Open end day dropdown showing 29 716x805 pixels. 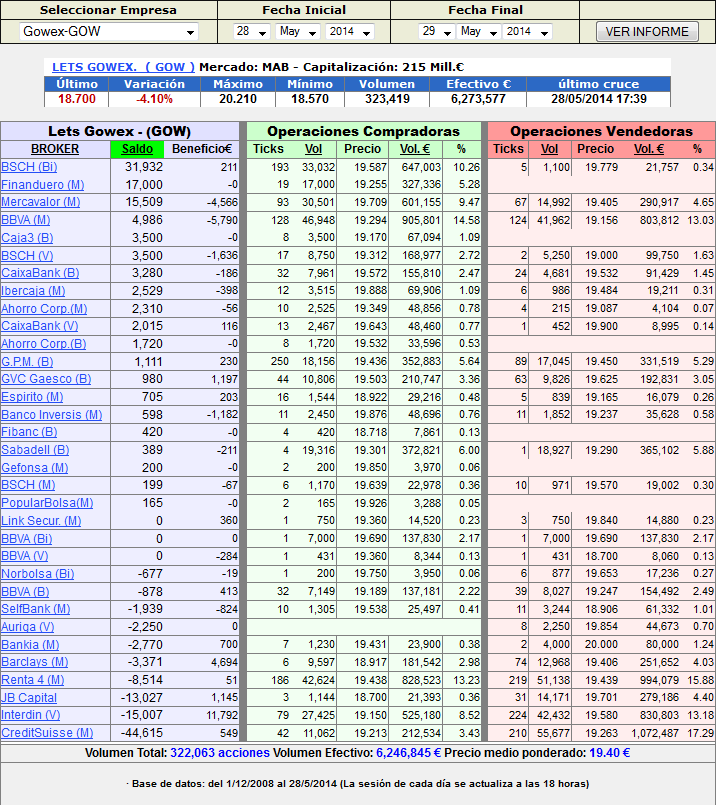[x=436, y=32]
